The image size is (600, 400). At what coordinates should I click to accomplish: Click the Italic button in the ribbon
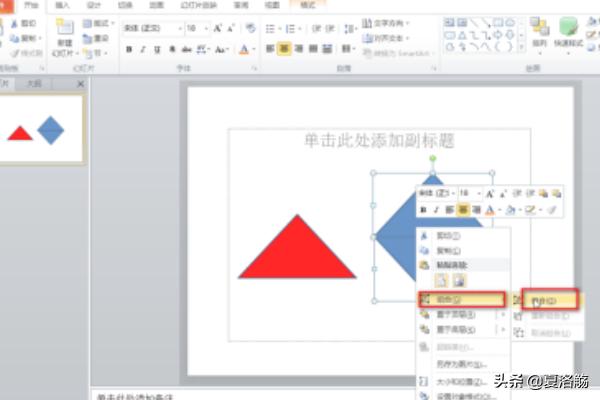[143, 49]
